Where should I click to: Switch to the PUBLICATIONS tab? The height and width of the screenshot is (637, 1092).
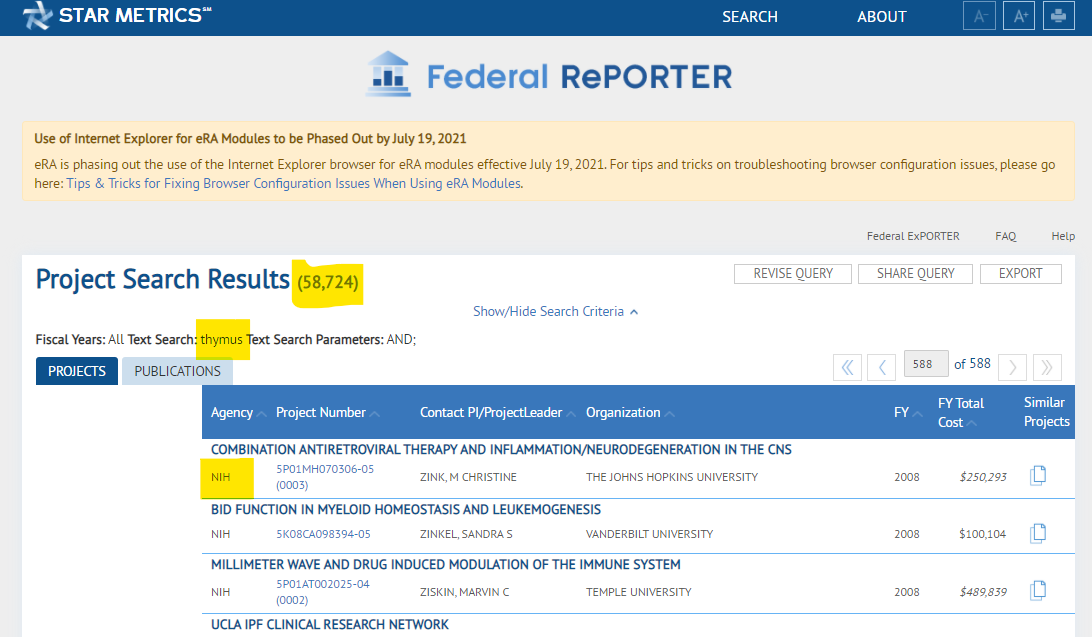click(178, 371)
